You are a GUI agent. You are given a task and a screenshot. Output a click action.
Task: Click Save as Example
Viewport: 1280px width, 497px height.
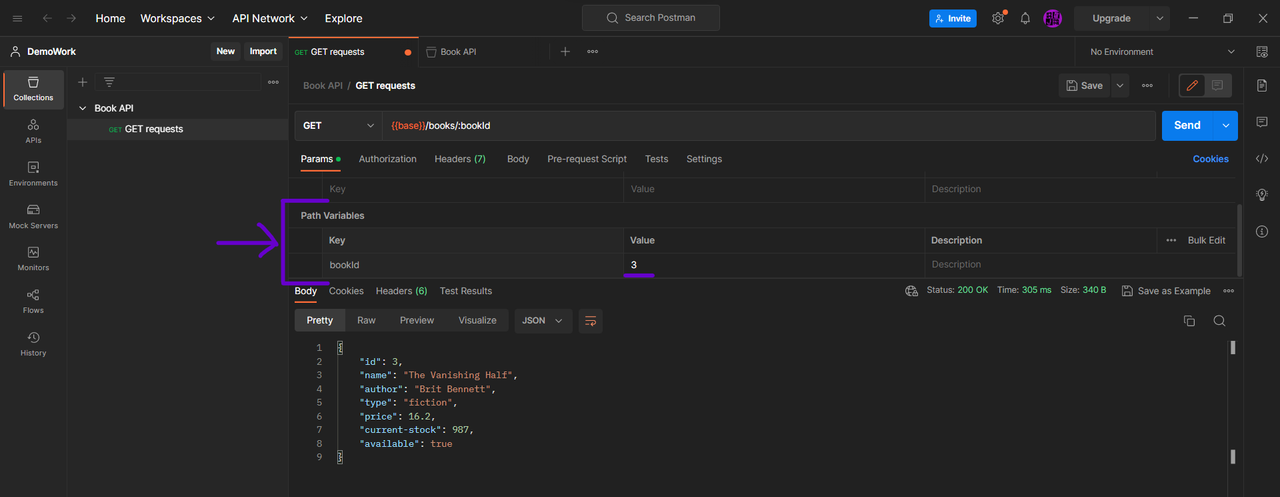tap(1166, 291)
